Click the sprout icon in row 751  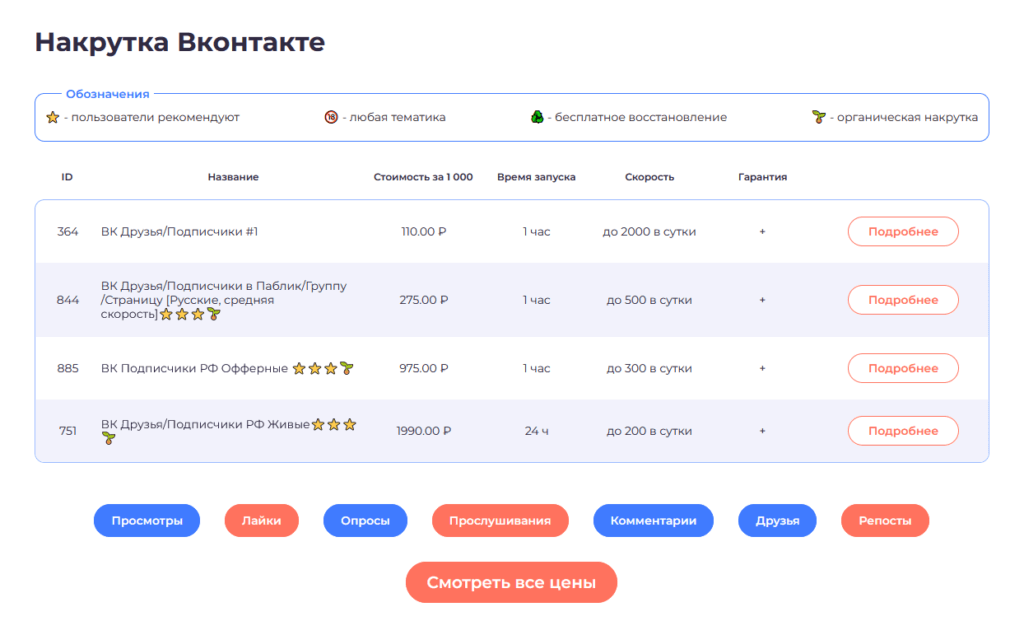[108, 439]
